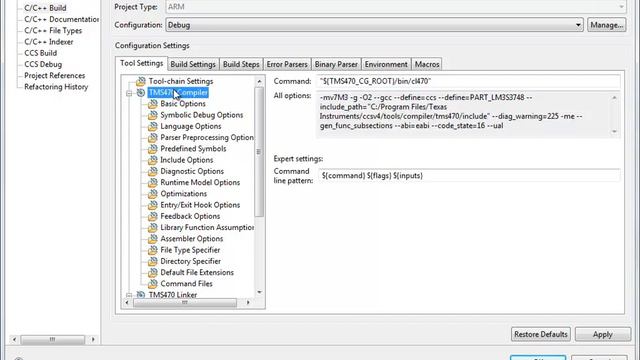The width and height of the screenshot is (640, 360).
Task: Select Predefined Symbols in the tool tree
Action: (x=193, y=149)
